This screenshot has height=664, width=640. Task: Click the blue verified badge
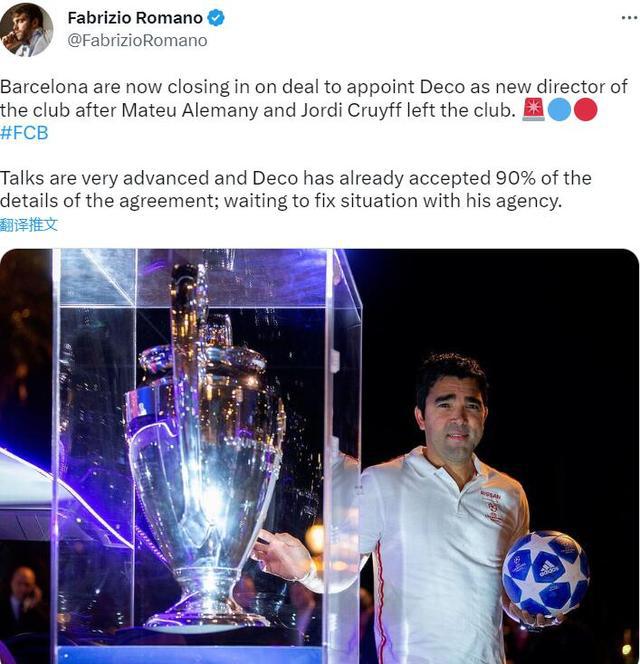click(216, 18)
